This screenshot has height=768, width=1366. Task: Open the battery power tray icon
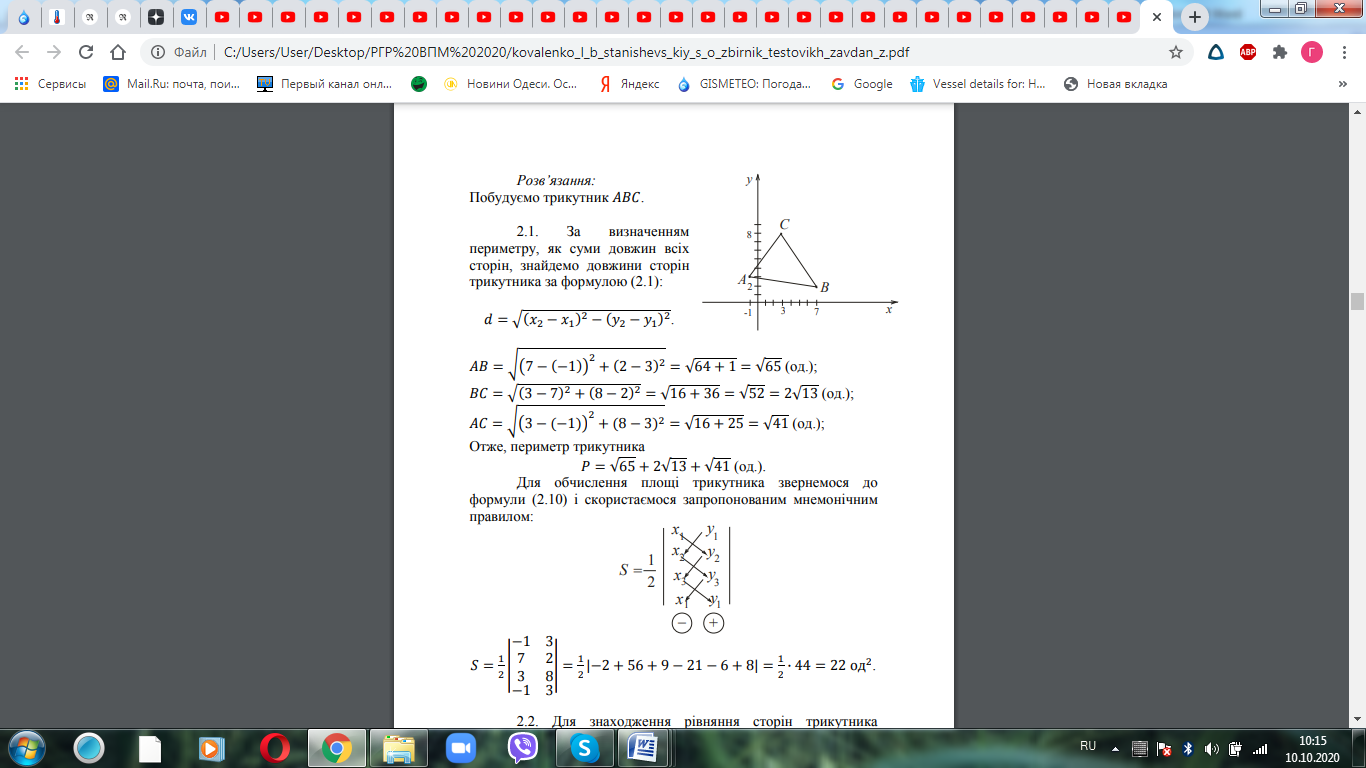[1235, 747]
